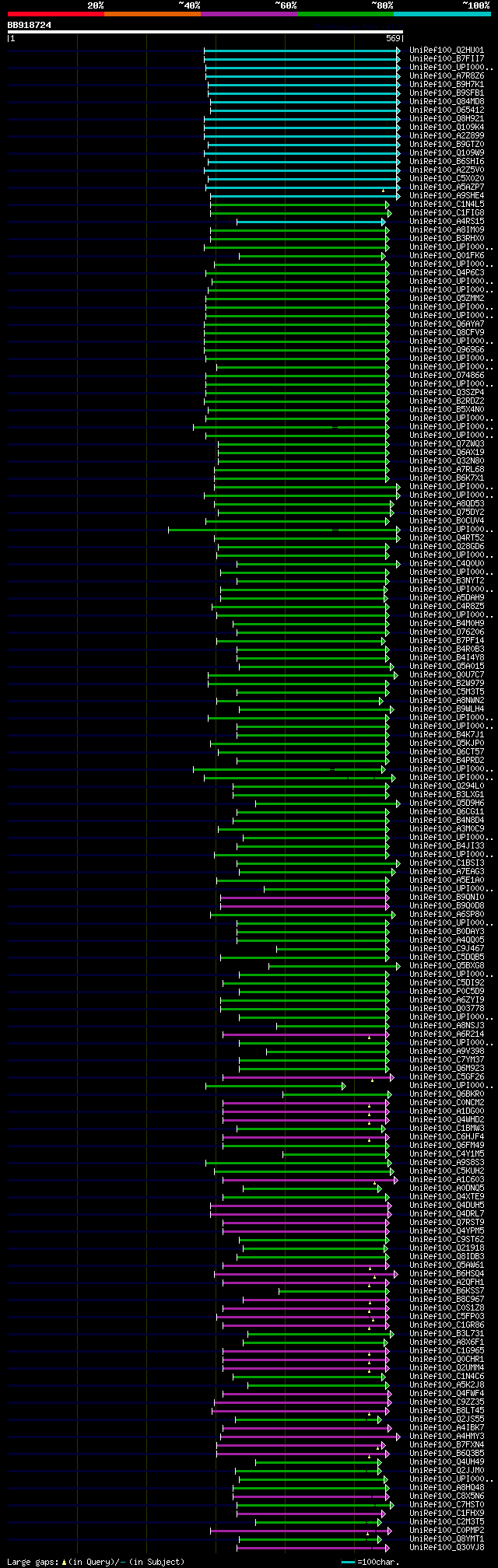Screen dimensions: 498x1568
Task: Click the cyan ~100% identity legend bar
Action: (x=442, y=14)
